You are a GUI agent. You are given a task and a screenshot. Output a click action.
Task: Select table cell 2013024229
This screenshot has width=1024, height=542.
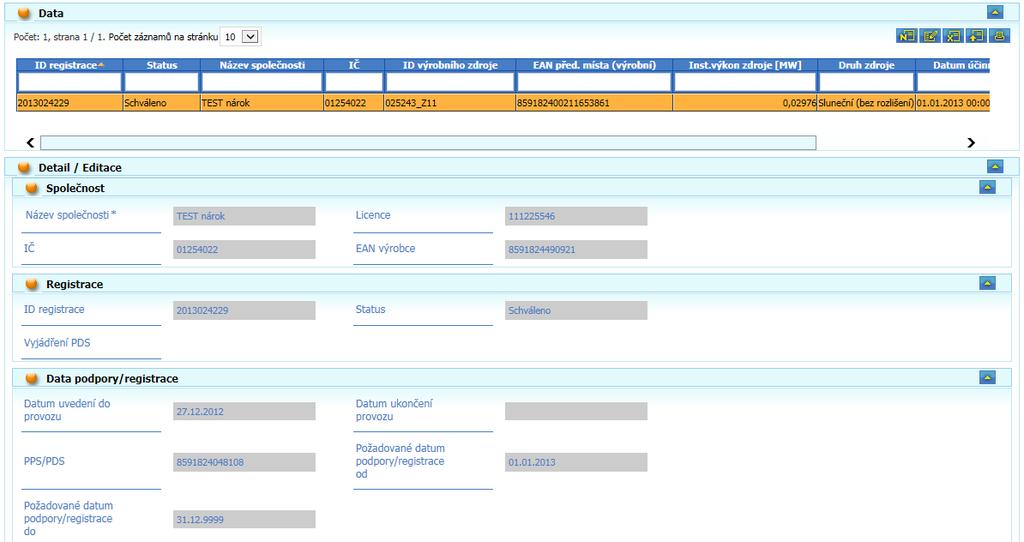tap(69, 103)
